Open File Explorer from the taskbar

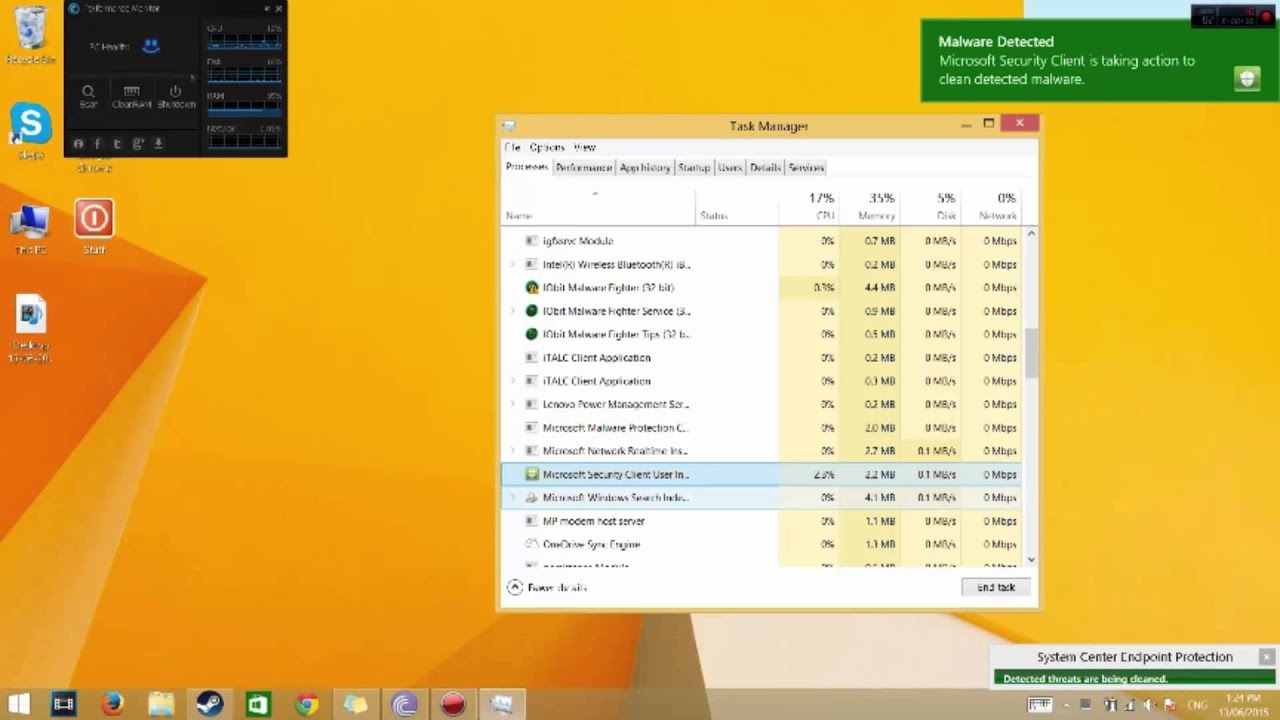(161, 704)
